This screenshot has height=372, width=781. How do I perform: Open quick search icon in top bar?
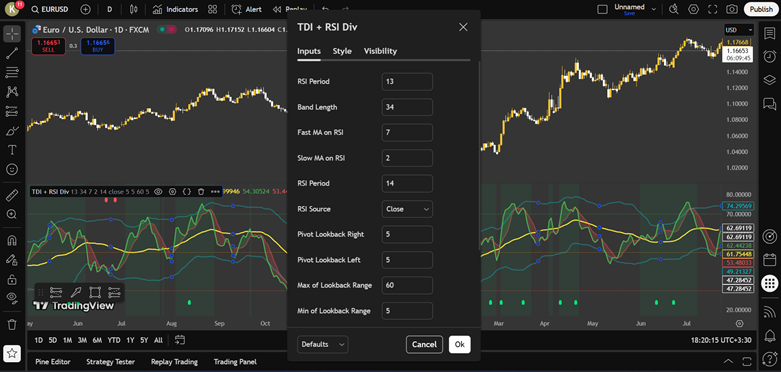click(x=674, y=9)
